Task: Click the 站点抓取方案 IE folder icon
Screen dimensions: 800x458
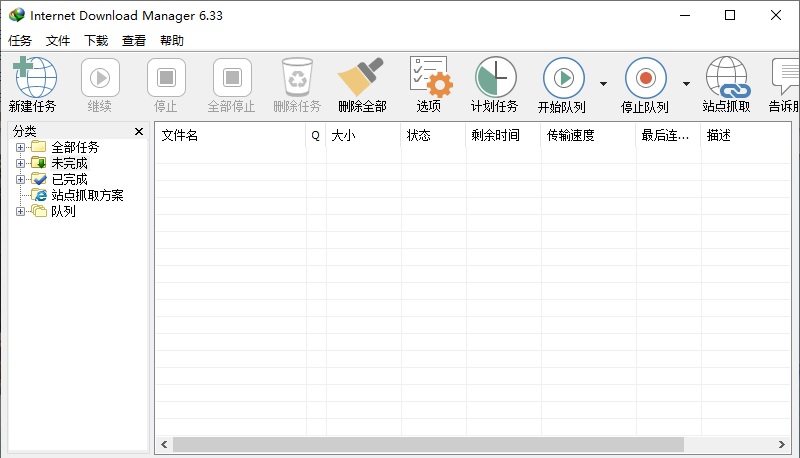Action: 39,194
